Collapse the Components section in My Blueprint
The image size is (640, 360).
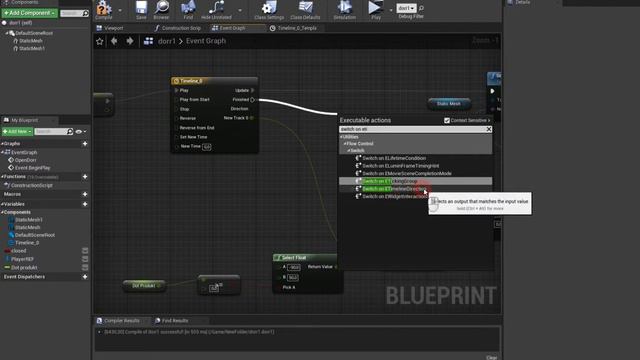(x=2, y=212)
